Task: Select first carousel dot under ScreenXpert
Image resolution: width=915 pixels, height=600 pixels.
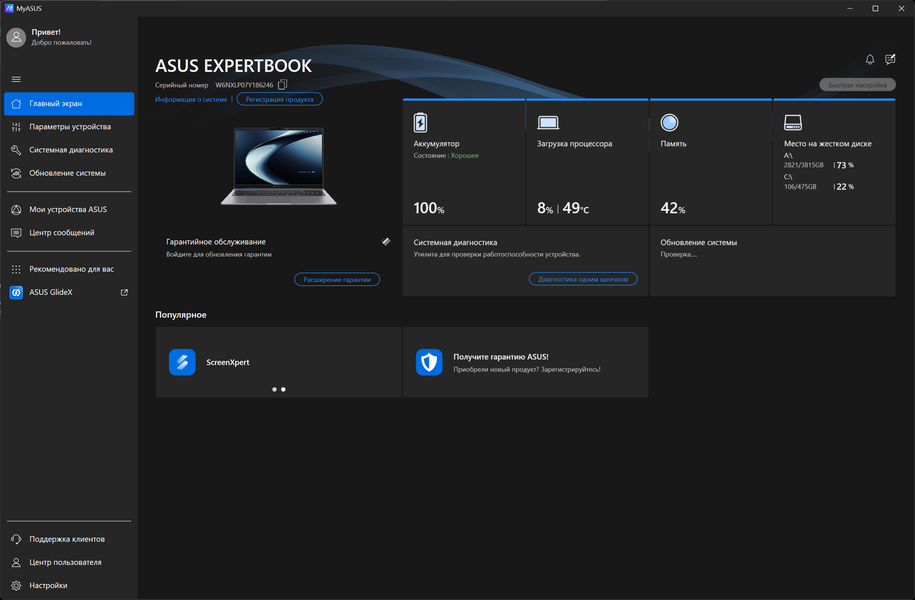Action: (274, 389)
